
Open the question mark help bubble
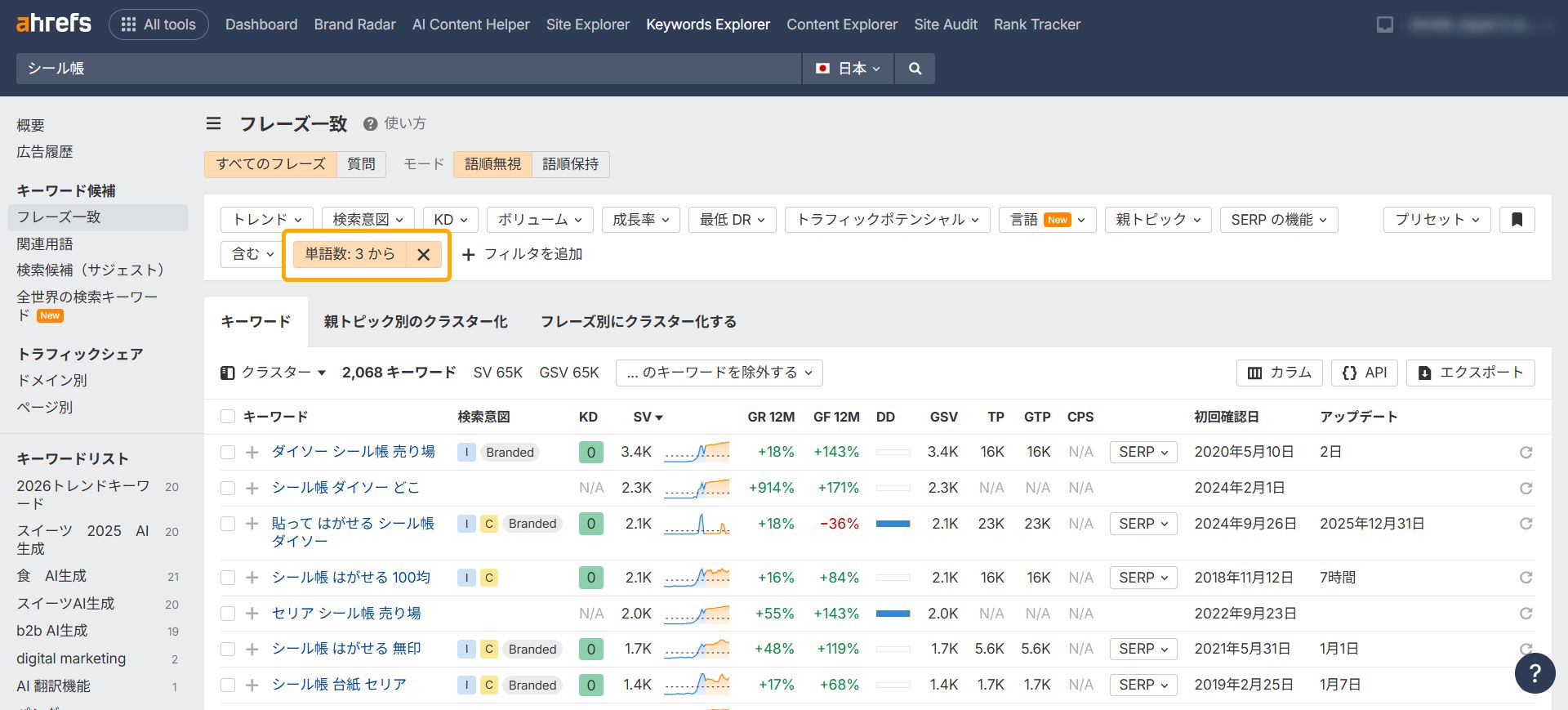pyautogui.click(x=1535, y=672)
